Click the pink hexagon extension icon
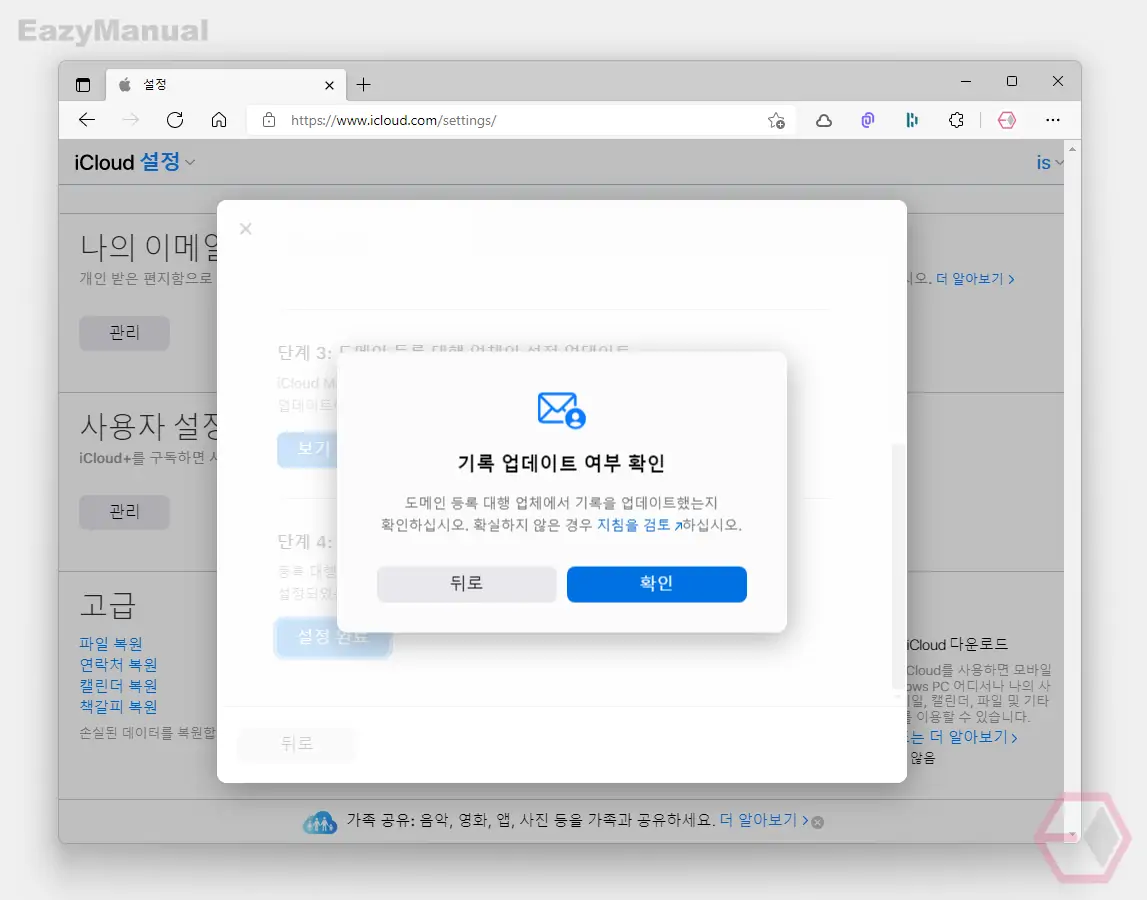The height and width of the screenshot is (900, 1147). (1007, 120)
